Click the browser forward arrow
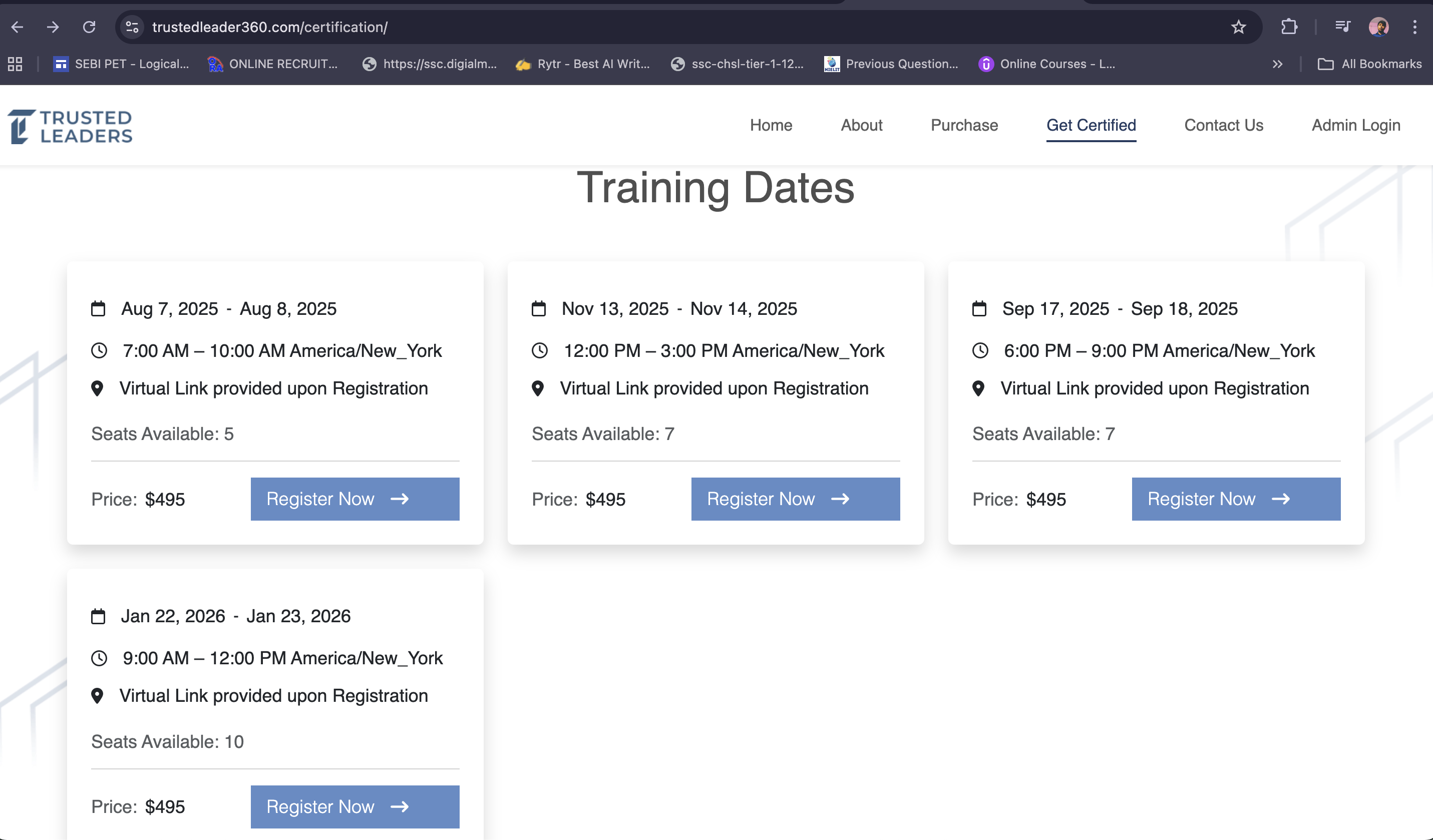The width and height of the screenshot is (1433, 840). coord(53,27)
